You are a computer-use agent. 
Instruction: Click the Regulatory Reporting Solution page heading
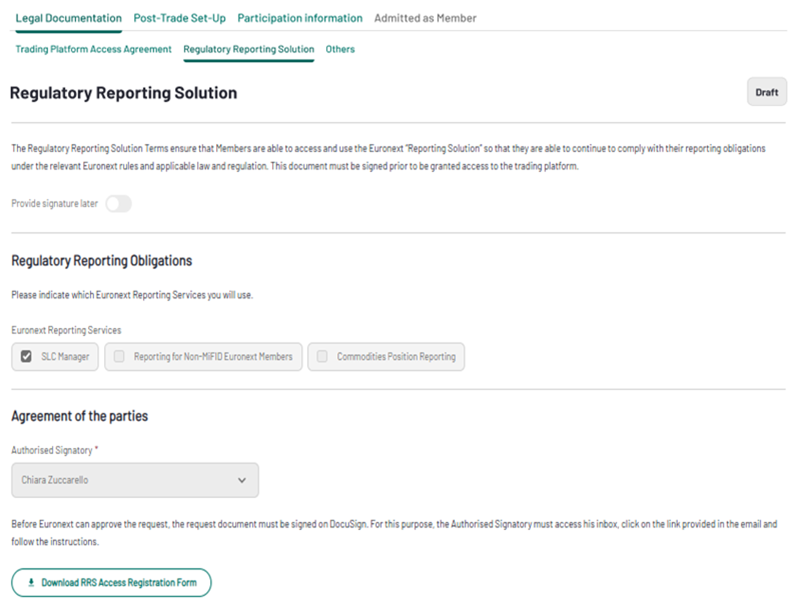(x=123, y=93)
